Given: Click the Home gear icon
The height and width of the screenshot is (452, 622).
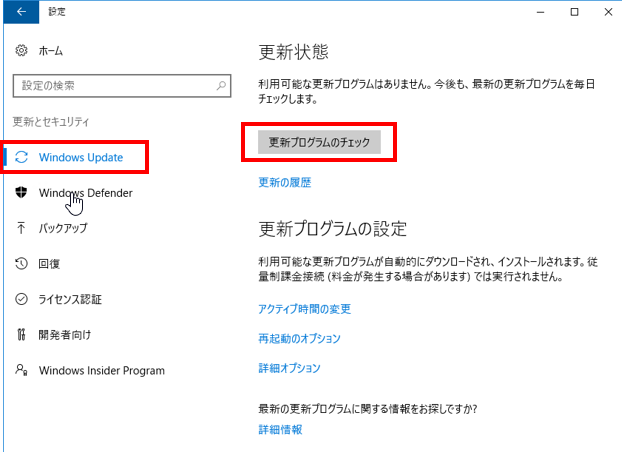Looking at the screenshot, I should coord(21,50).
